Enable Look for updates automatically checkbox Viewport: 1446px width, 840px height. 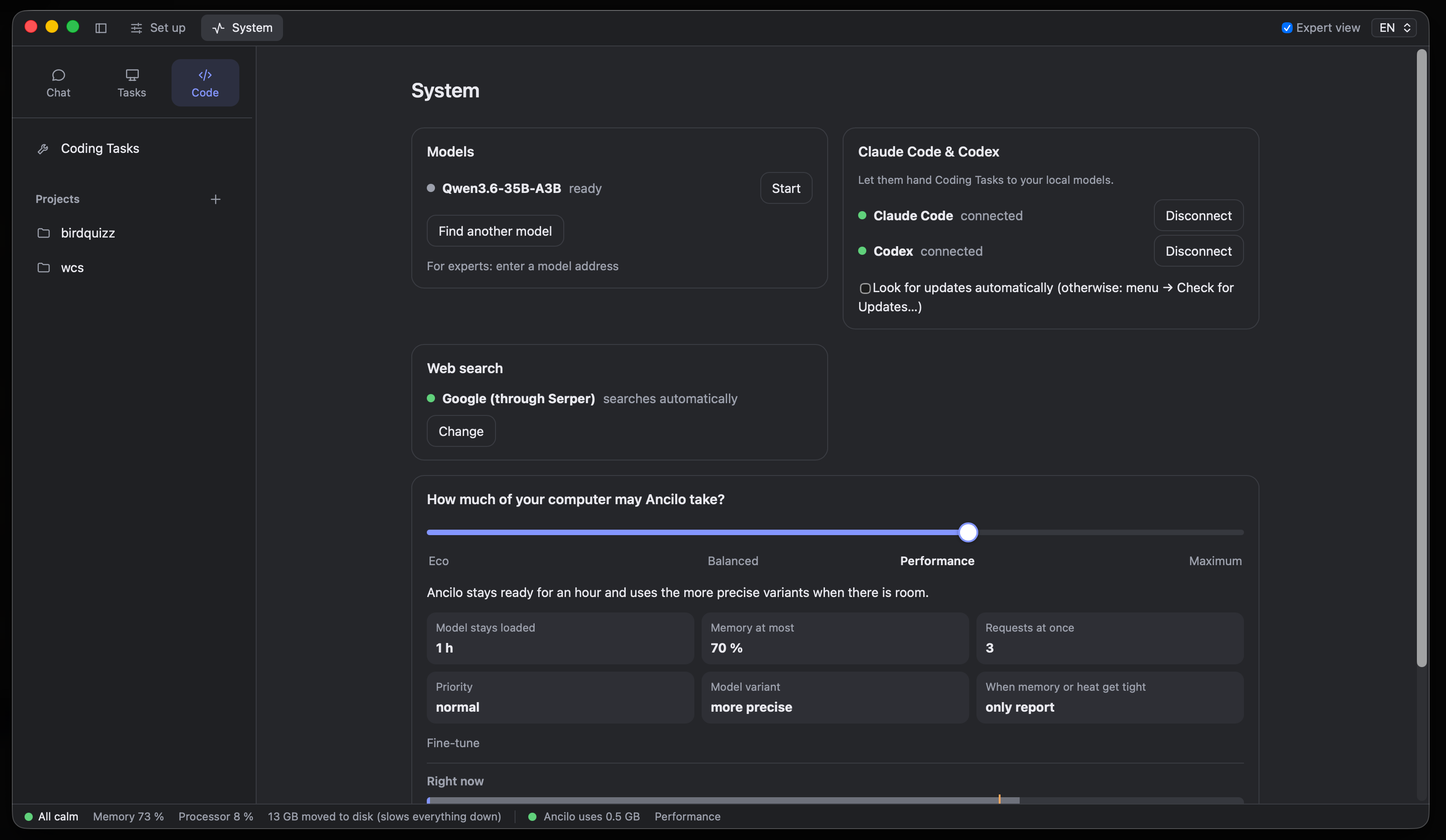865,288
